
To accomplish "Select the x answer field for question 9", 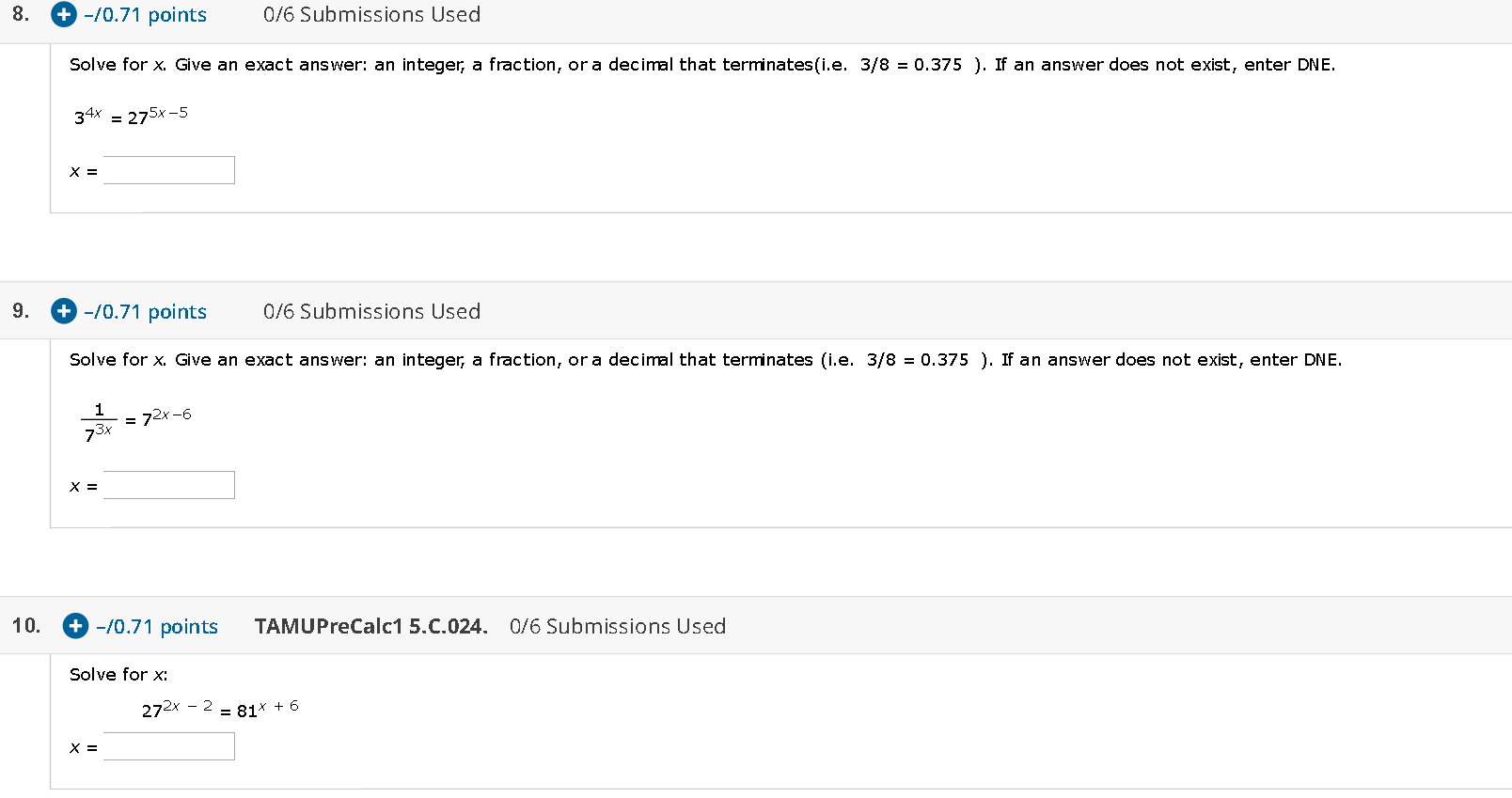I will tap(168, 484).
